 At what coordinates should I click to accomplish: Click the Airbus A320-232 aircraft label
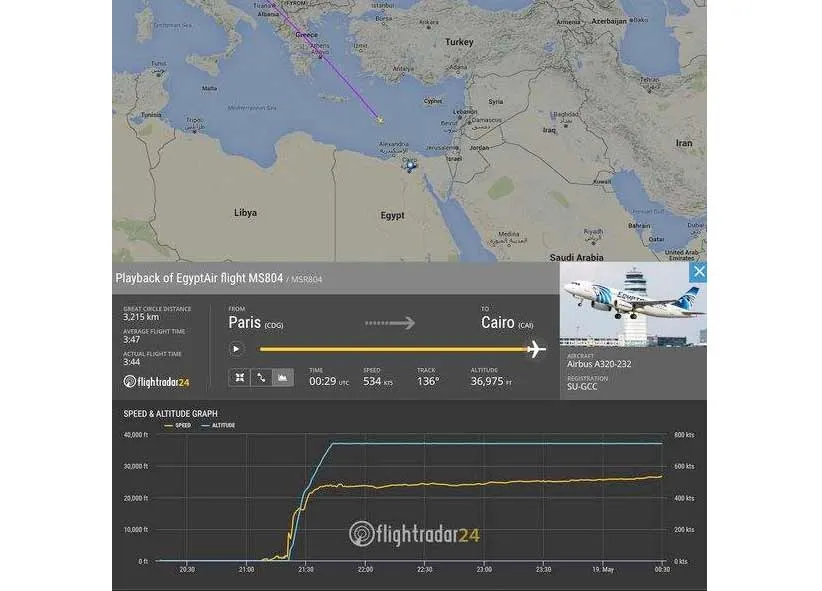[x=598, y=364]
